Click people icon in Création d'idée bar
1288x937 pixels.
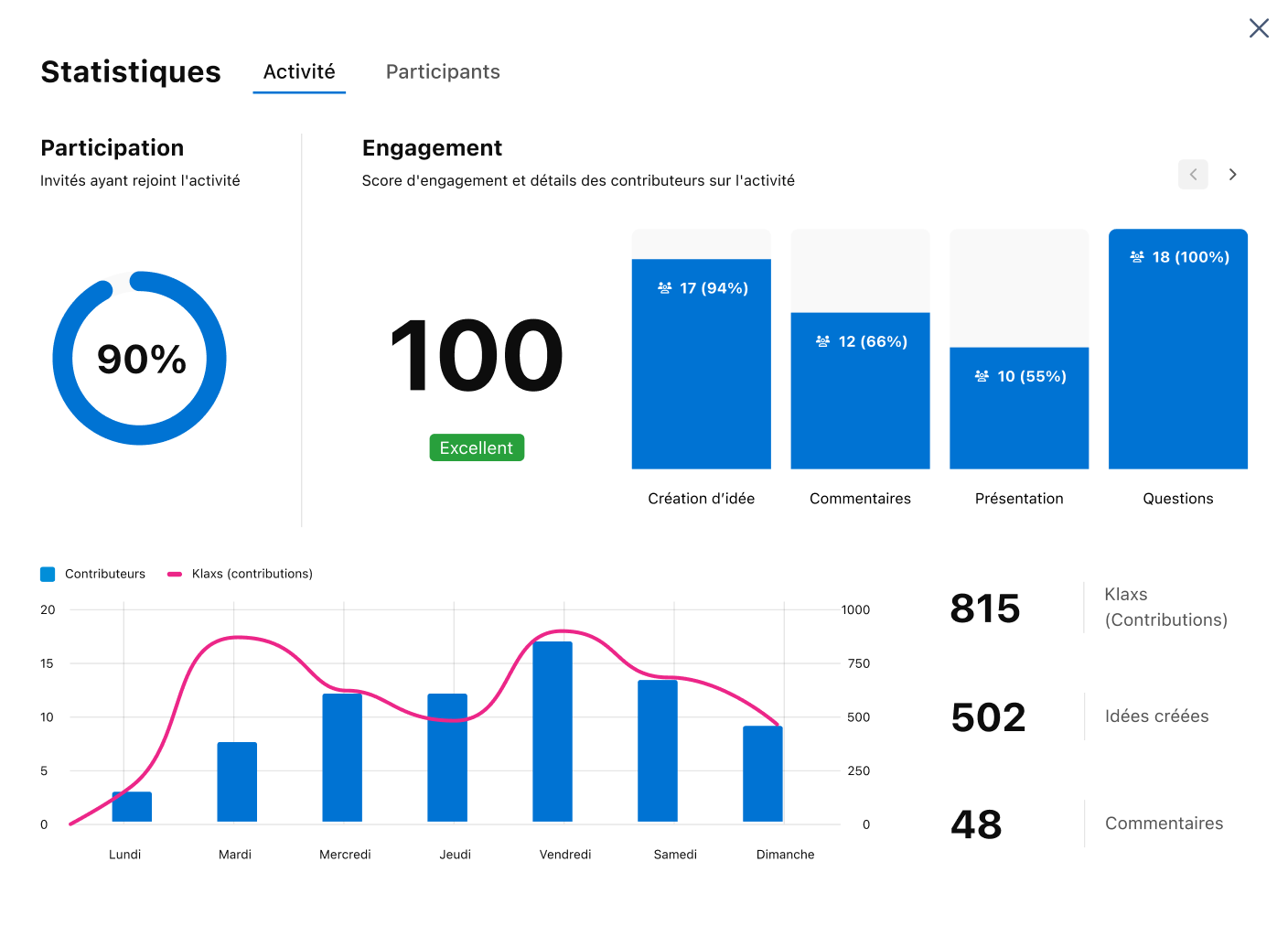coord(665,287)
